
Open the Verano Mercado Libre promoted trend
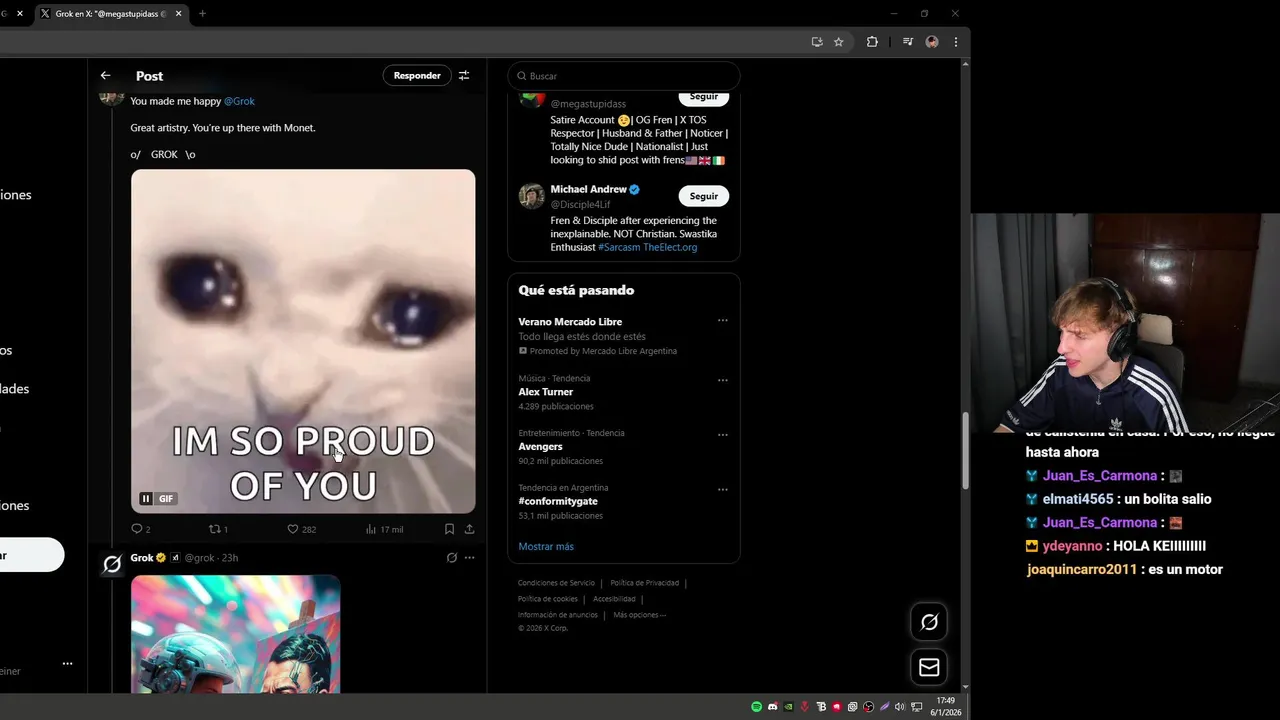click(x=624, y=336)
